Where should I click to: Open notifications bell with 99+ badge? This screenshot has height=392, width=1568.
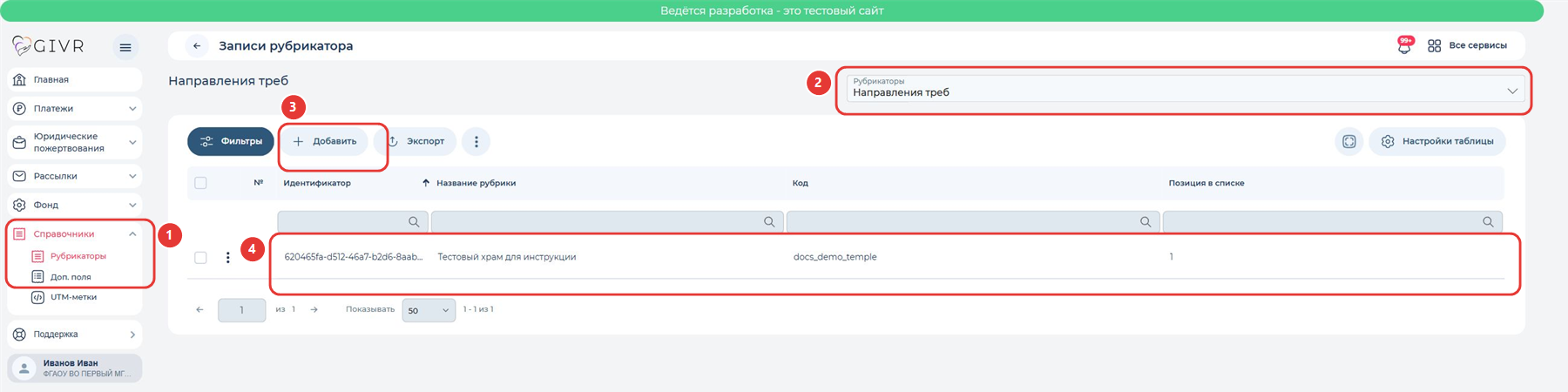tap(1404, 46)
